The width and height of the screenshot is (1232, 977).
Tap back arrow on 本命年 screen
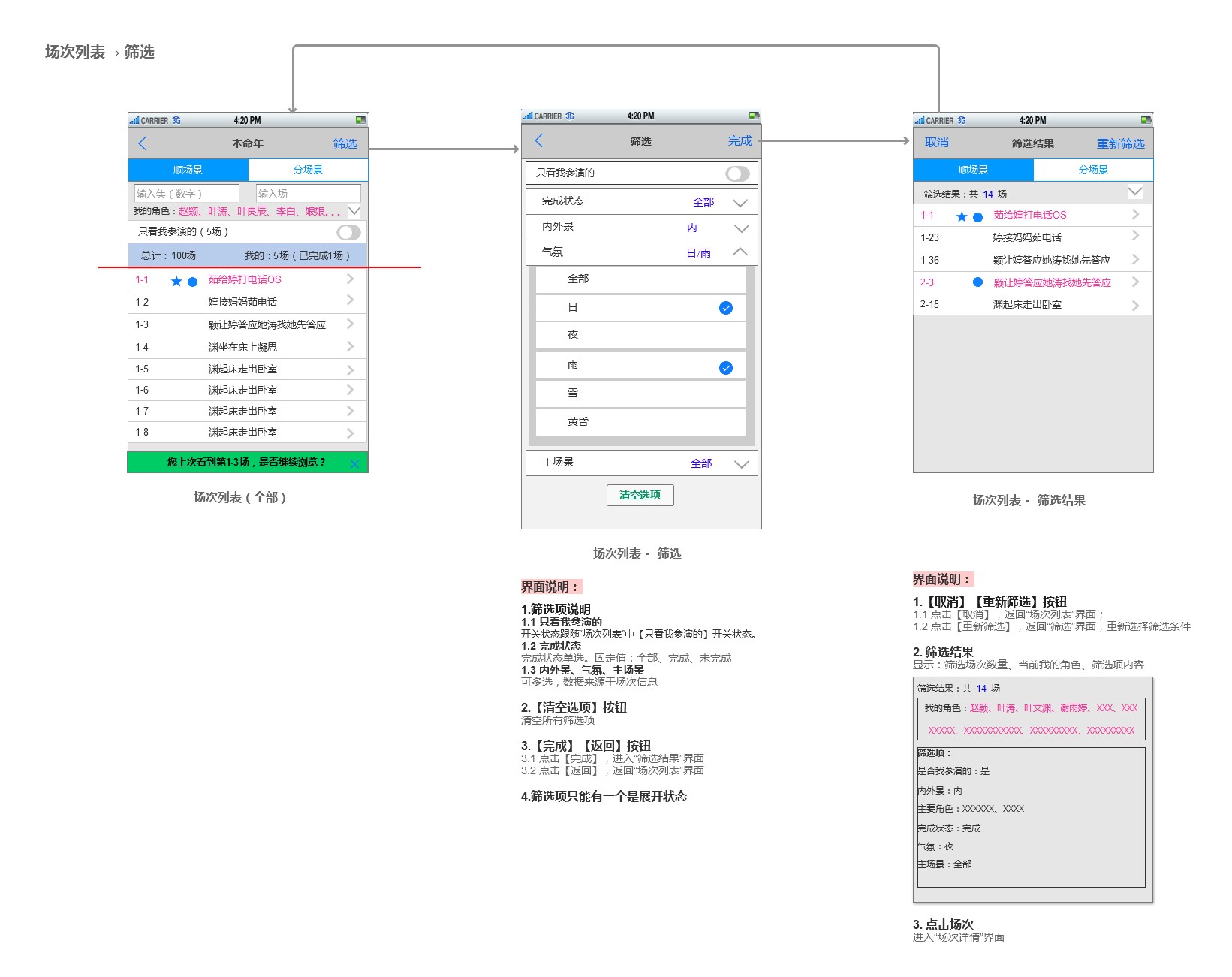coord(143,143)
